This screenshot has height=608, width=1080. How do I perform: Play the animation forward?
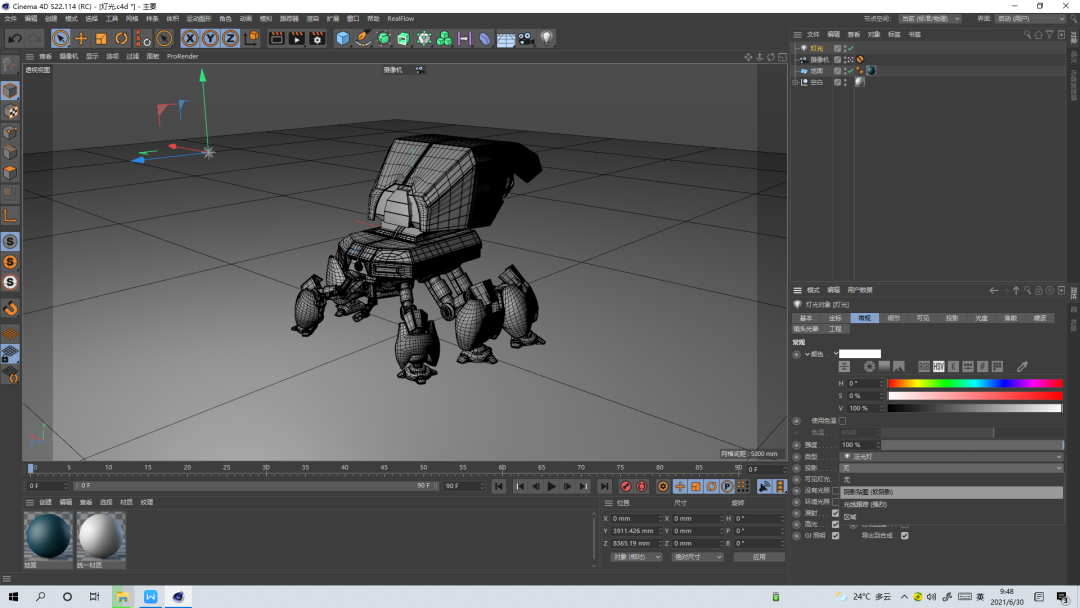pyautogui.click(x=552, y=487)
